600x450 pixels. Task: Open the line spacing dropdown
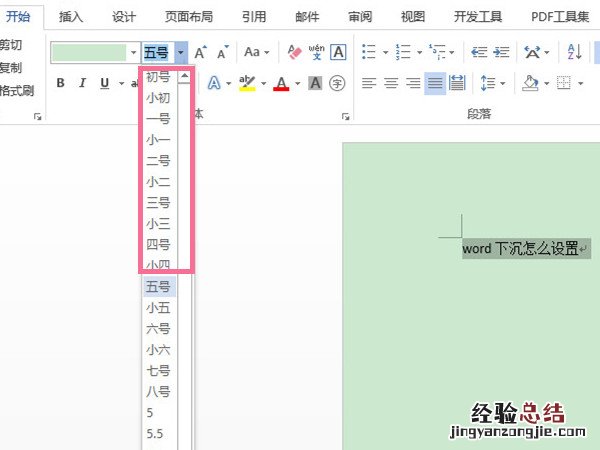(491, 83)
